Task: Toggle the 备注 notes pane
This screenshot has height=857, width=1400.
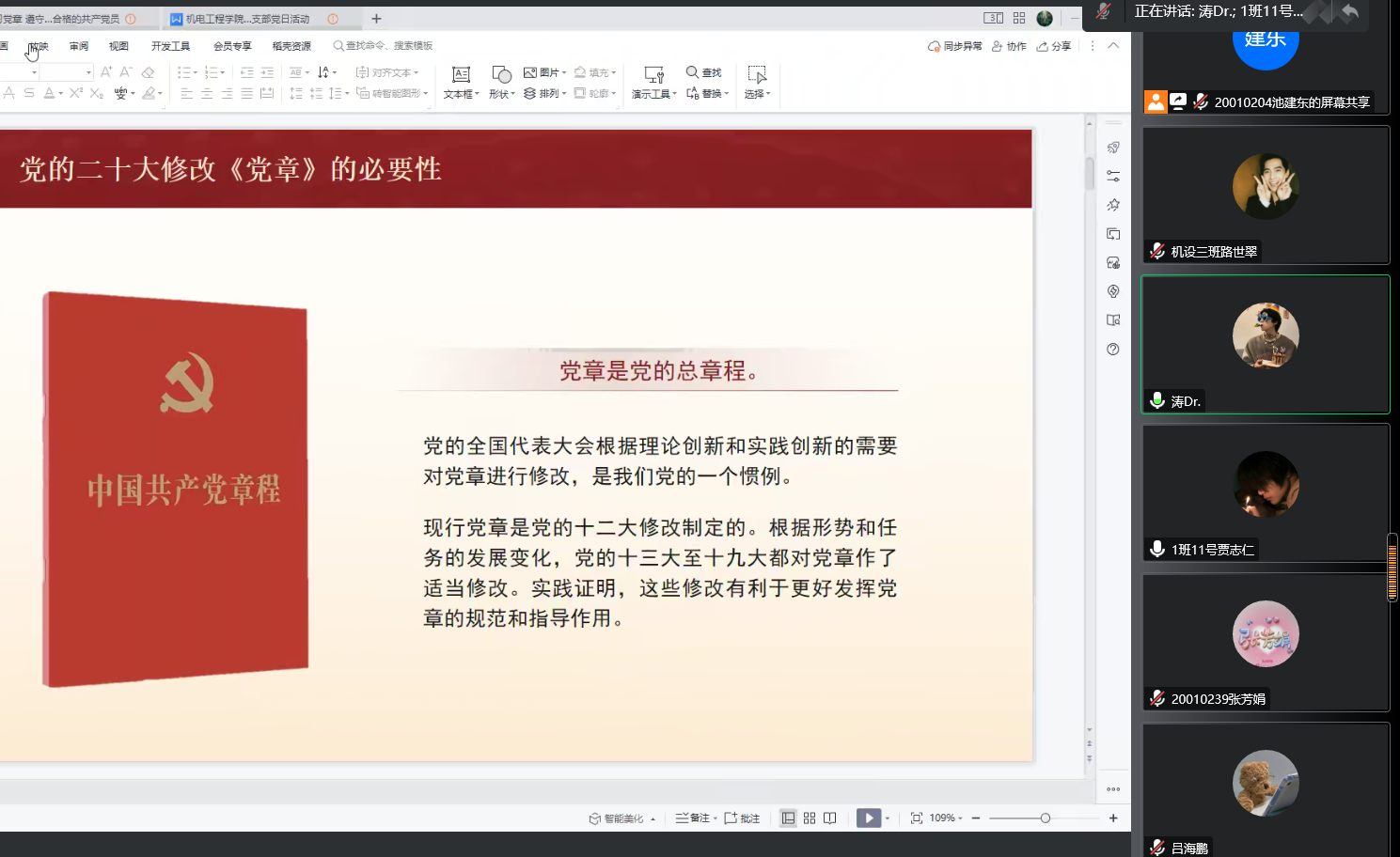Action: tap(696, 818)
